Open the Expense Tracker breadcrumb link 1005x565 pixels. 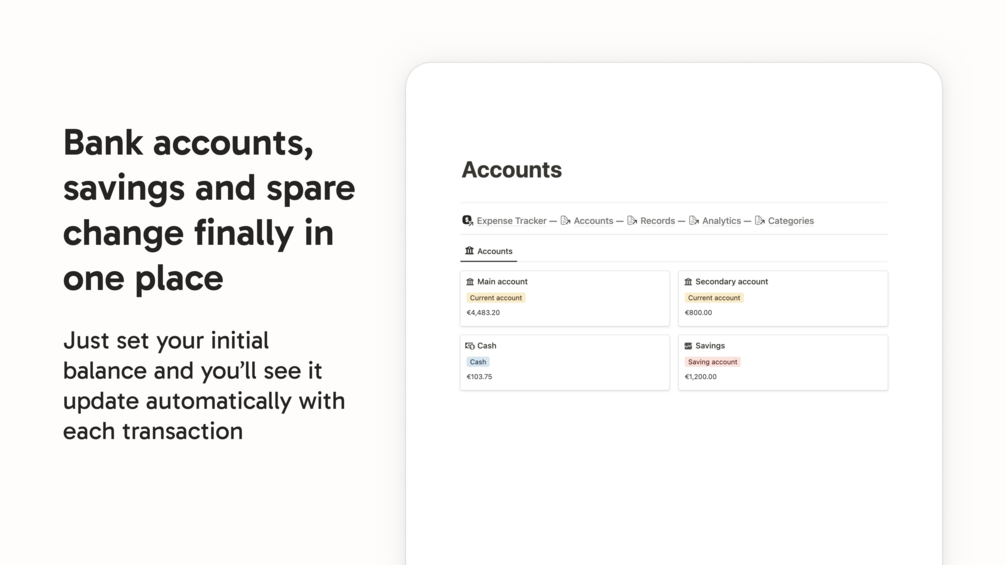click(x=511, y=220)
